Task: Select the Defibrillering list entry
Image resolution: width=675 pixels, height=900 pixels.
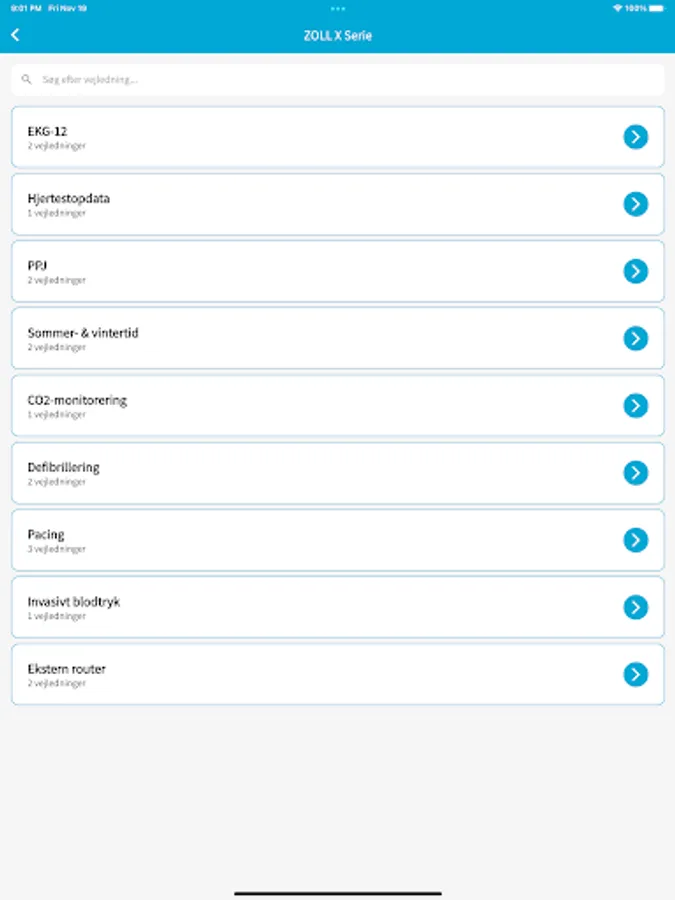Action: [300, 473]
